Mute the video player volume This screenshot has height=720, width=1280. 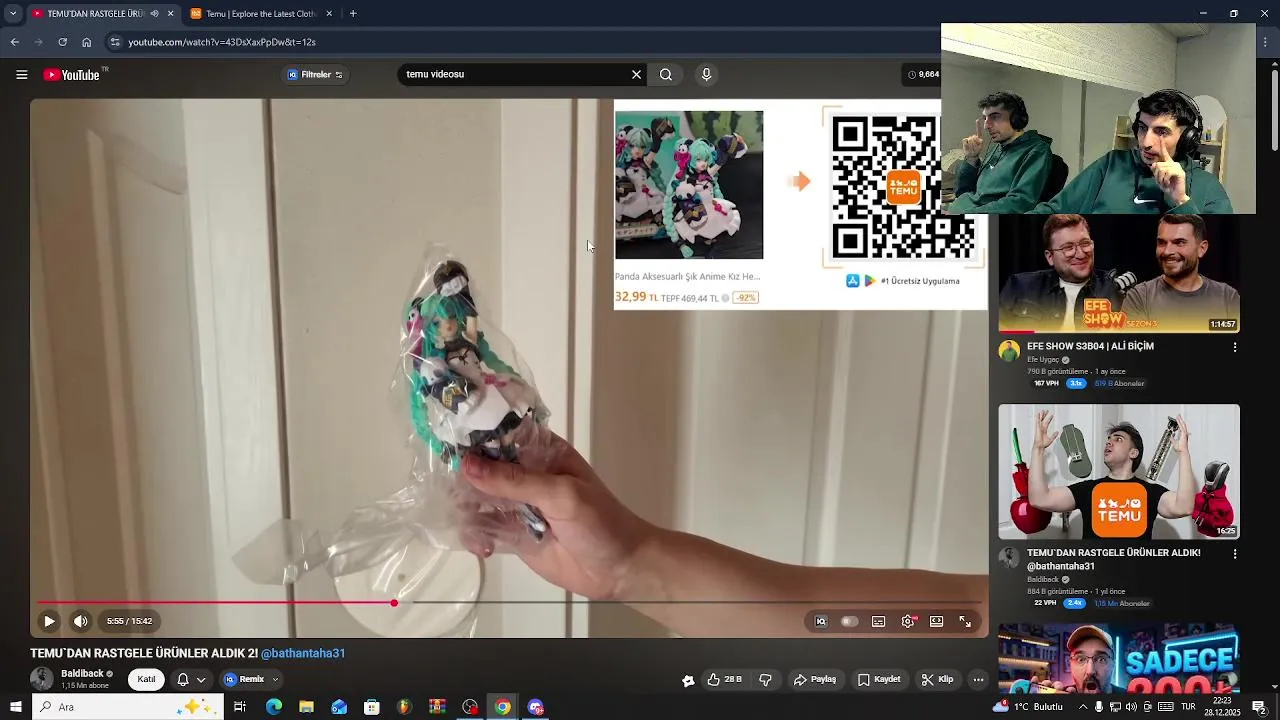click(x=81, y=621)
